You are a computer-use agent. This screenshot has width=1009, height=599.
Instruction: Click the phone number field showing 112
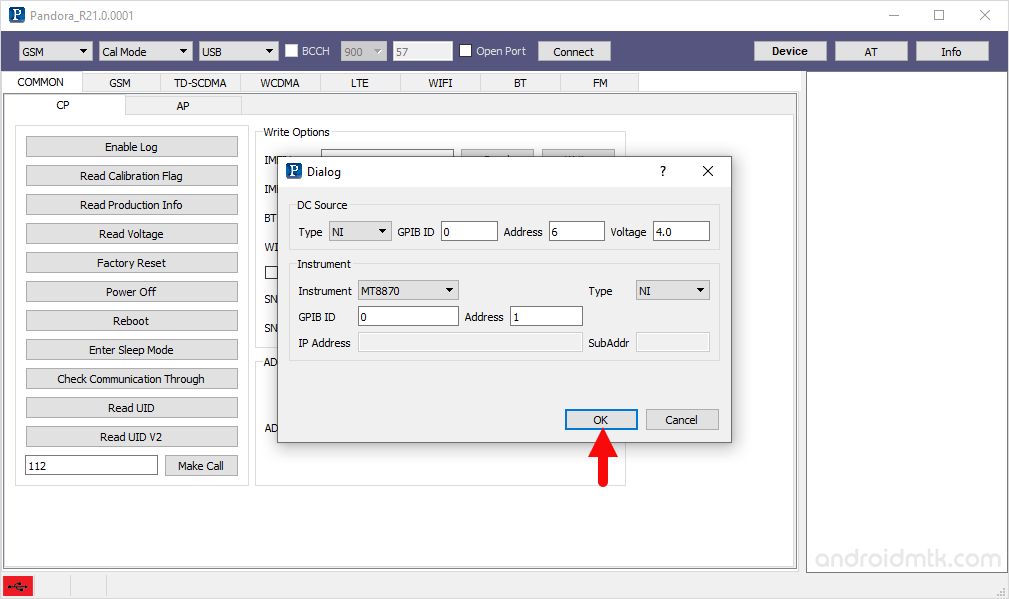[91, 465]
